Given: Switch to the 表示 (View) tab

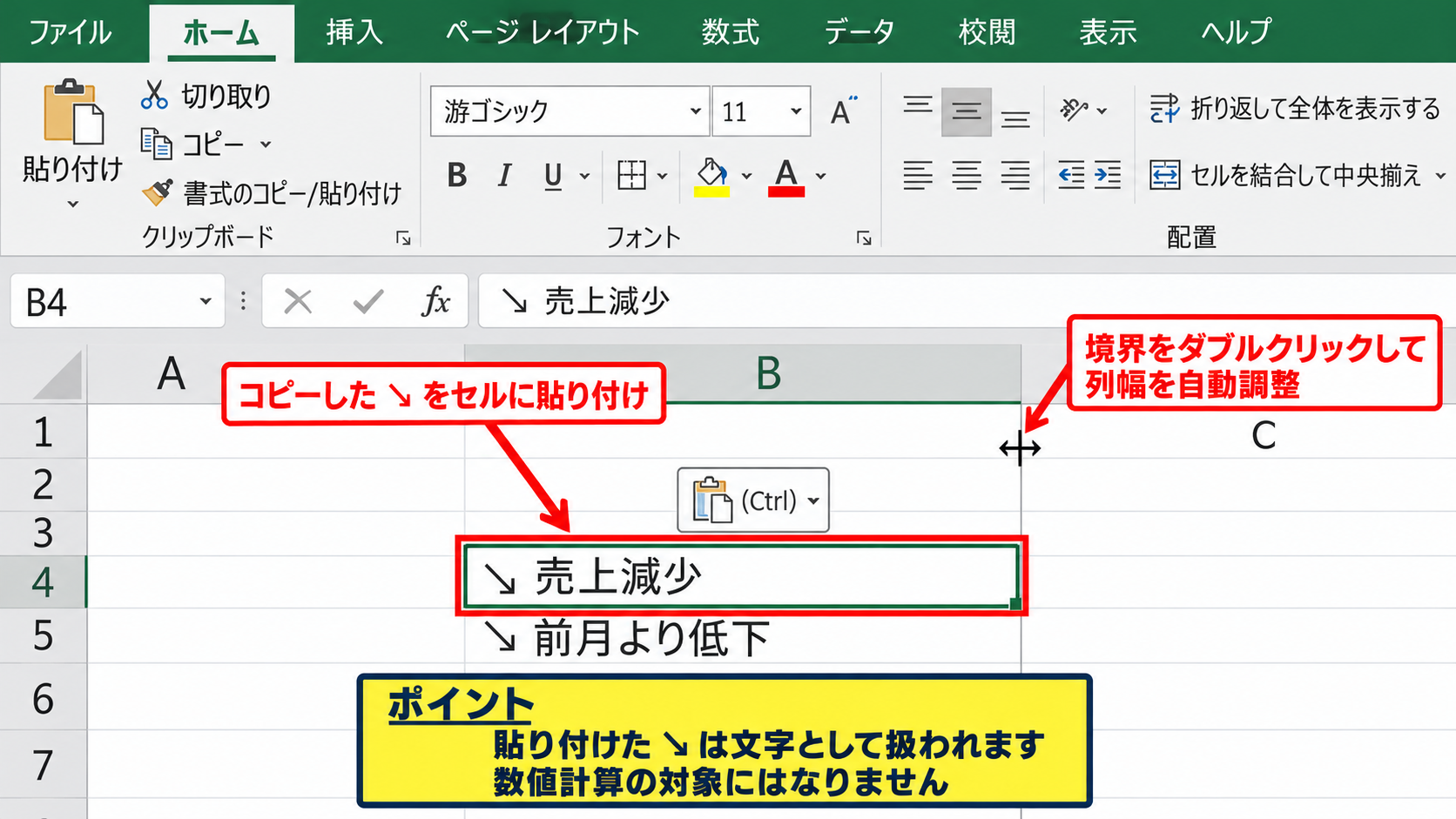Looking at the screenshot, I should tap(1108, 32).
